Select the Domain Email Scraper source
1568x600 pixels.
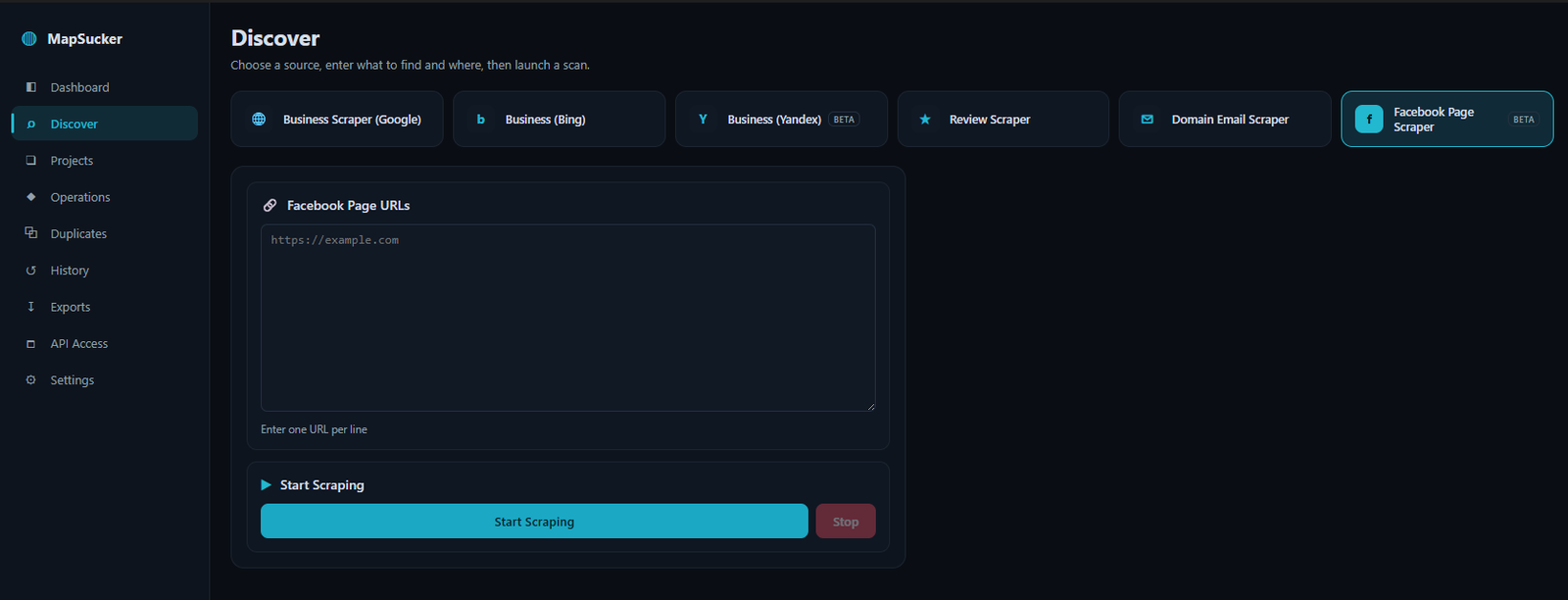coord(1225,119)
